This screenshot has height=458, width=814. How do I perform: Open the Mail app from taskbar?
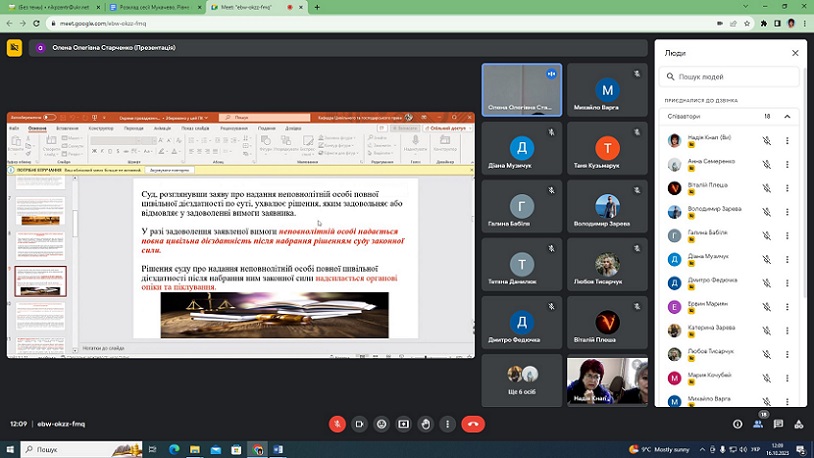(216, 449)
